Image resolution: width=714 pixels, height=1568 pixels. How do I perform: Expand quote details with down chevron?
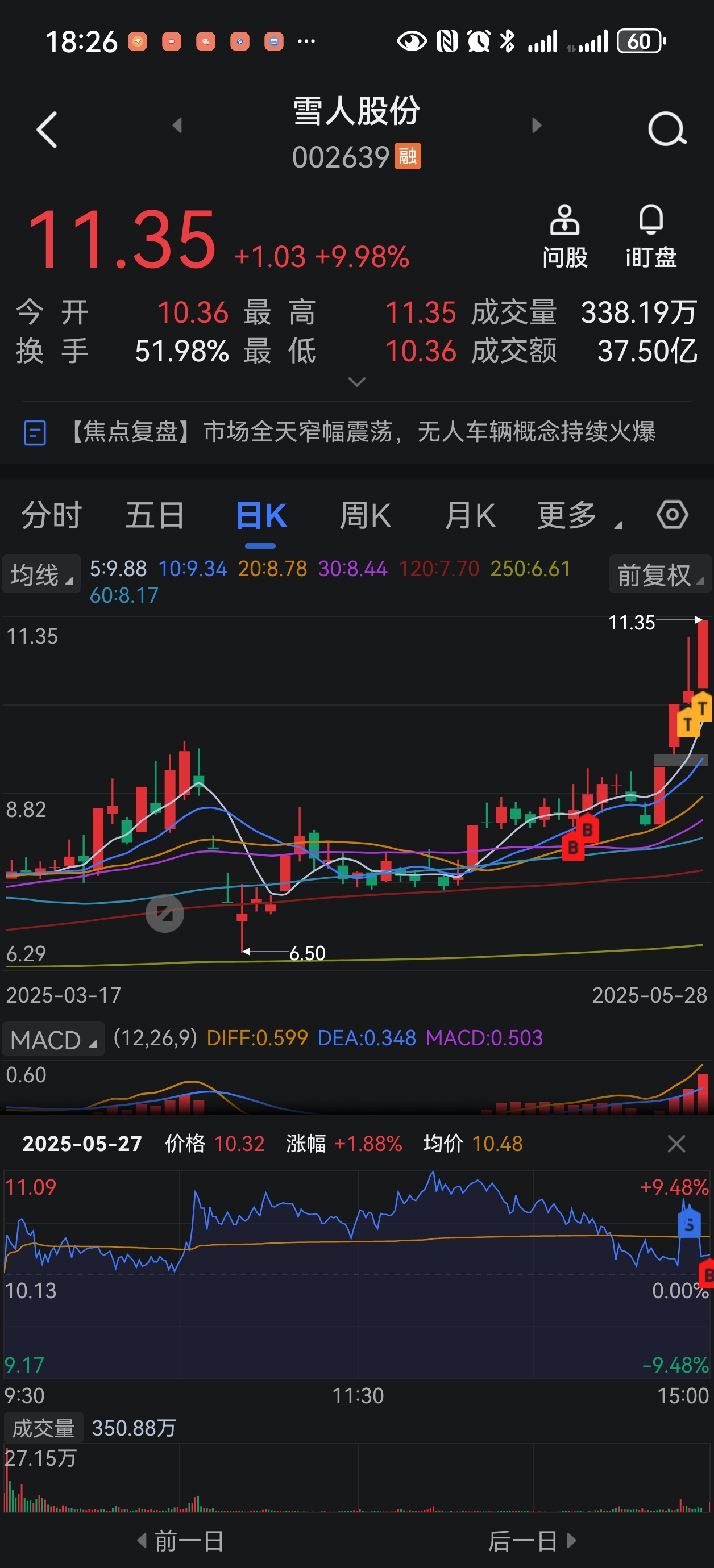[356, 382]
